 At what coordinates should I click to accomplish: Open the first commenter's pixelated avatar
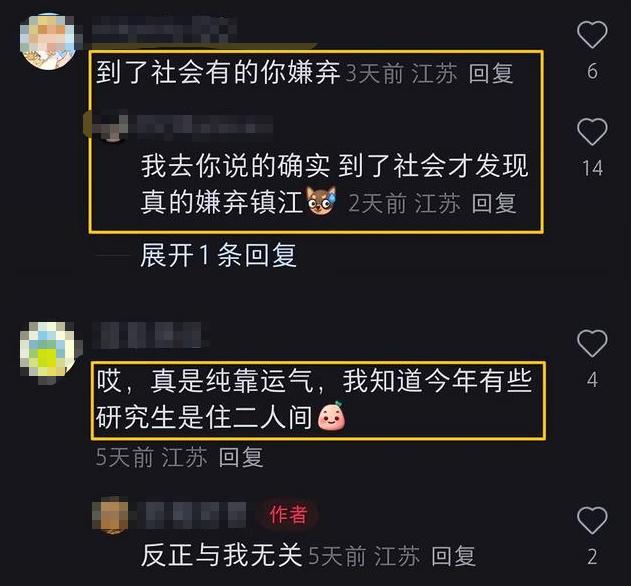click(x=48, y=41)
